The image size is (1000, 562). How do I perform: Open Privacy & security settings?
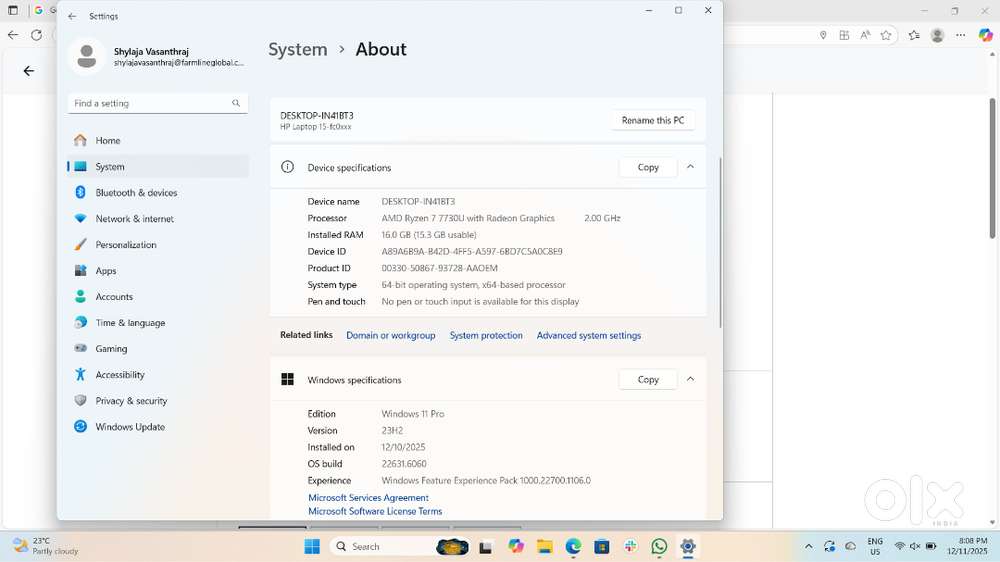pos(131,401)
